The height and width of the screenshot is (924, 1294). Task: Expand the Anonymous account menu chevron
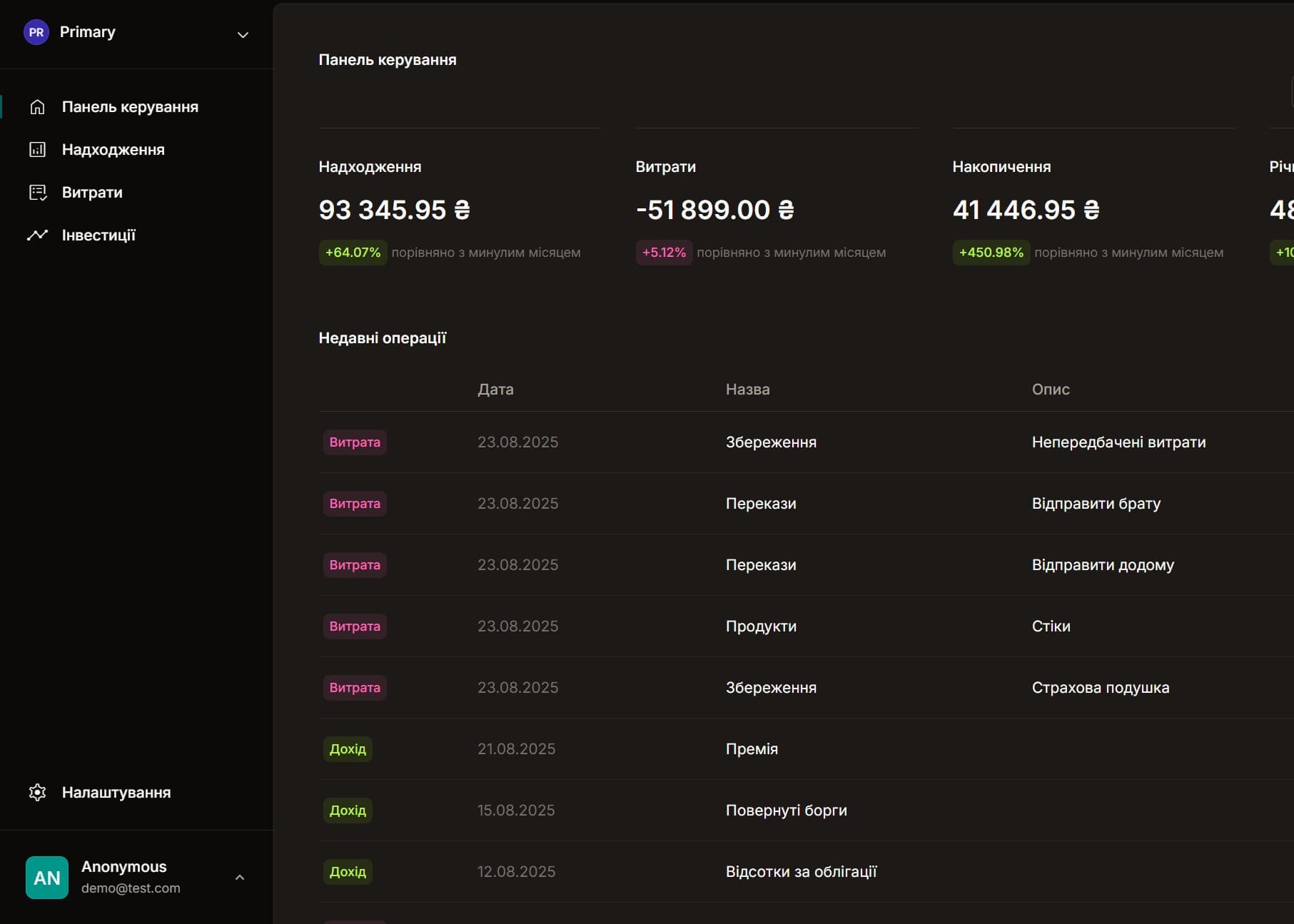click(x=240, y=877)
